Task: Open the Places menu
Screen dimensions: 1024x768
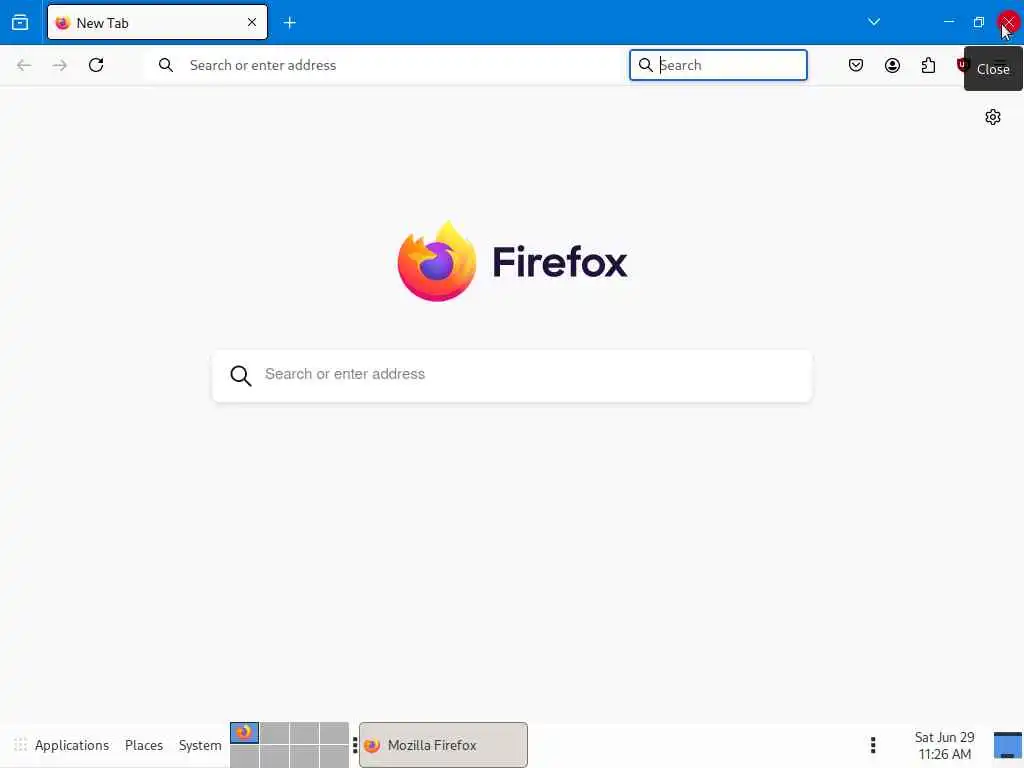Action: tap(144, 745)
